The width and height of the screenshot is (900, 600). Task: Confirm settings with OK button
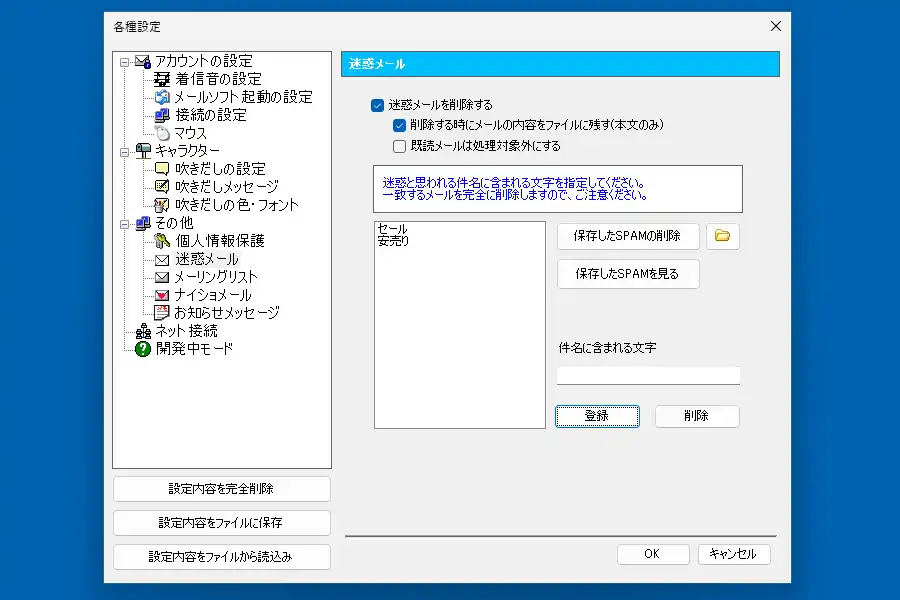tap(653, 554)
